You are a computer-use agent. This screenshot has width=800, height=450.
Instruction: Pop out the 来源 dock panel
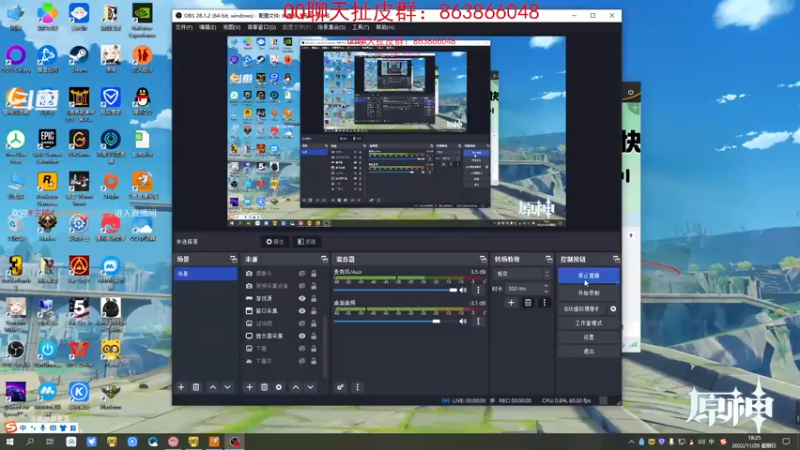[x=324, y=259]
